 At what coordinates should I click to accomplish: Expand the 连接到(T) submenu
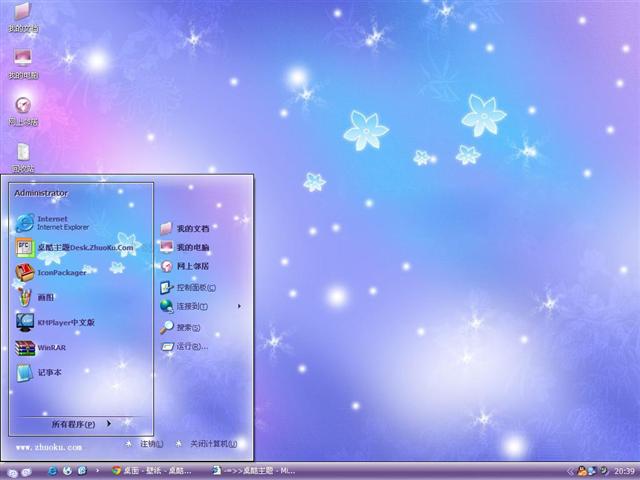[x=200, y=306]
